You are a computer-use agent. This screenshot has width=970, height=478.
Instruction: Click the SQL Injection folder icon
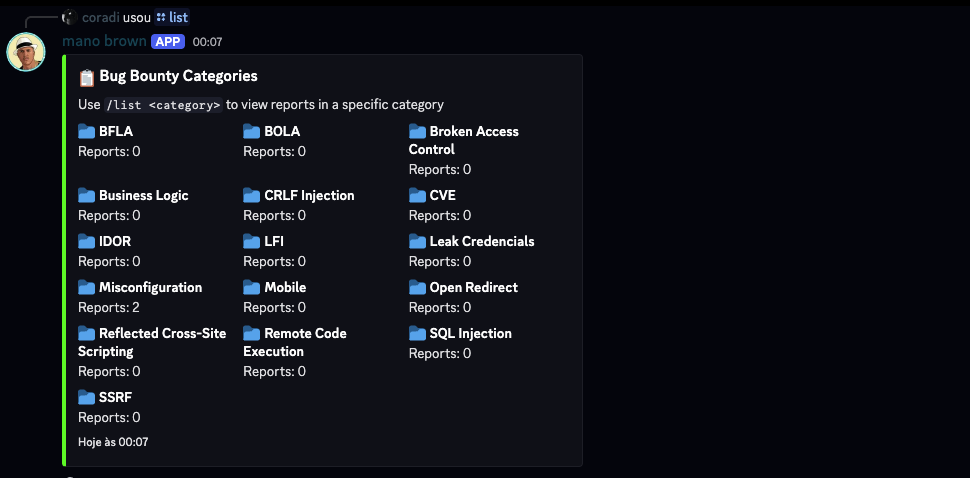[x=418, y=333]
